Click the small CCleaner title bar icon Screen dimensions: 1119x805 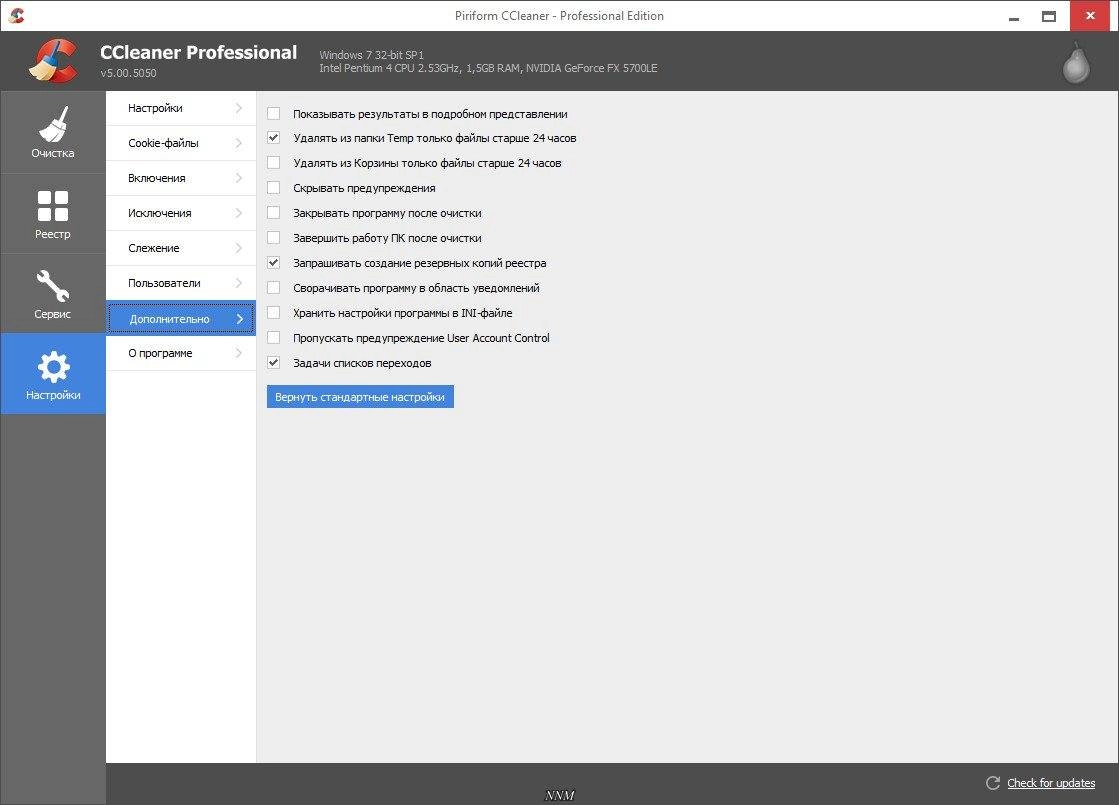pos(16,15)
